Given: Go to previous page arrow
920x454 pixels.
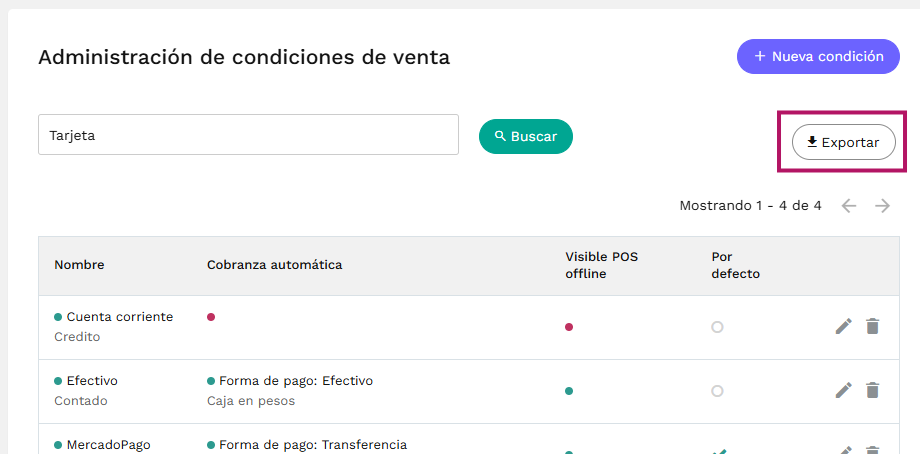Looking at the screenshot, I should (x=849, y=206).
